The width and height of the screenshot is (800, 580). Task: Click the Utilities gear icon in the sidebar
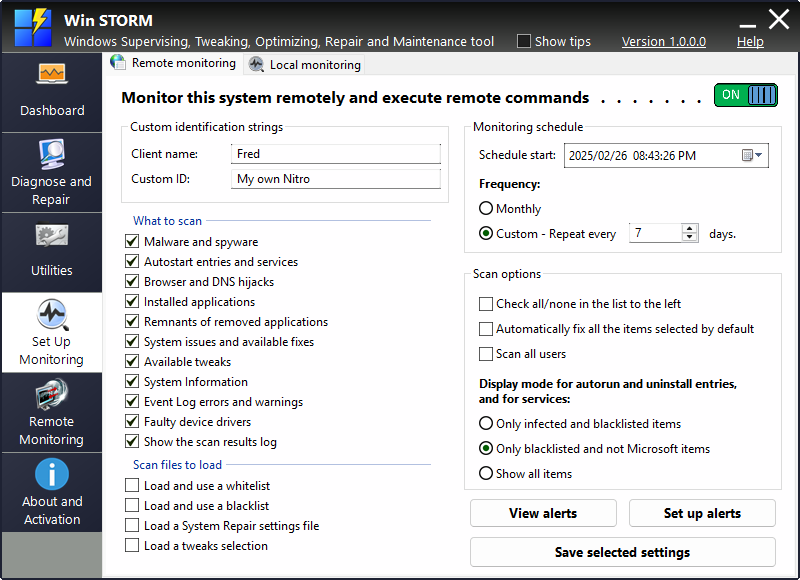point(51,235)
